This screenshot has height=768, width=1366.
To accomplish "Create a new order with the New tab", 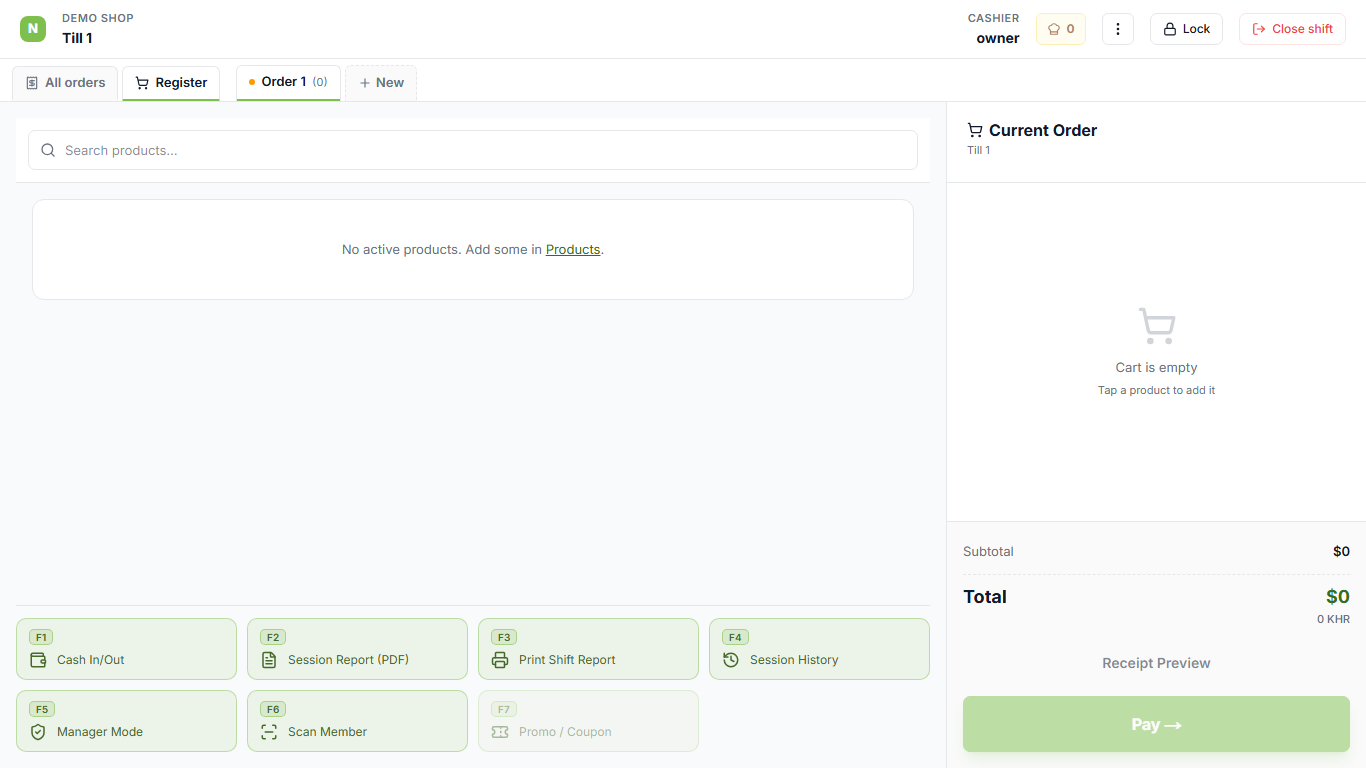I will (381, 83).
